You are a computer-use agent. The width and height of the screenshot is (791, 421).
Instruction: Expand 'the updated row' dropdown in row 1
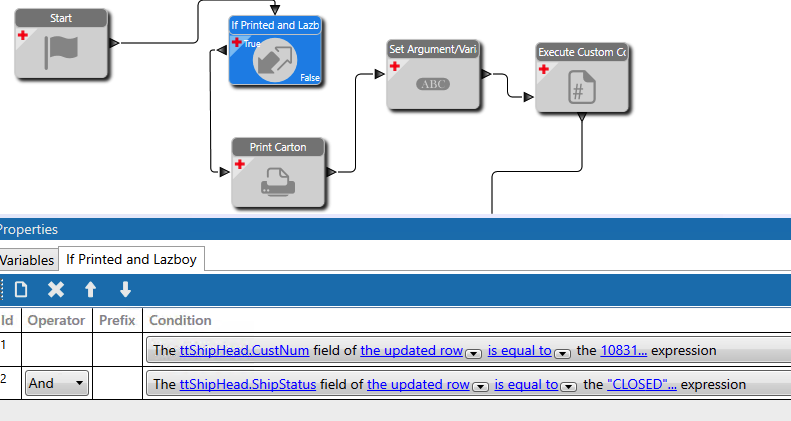[x=473, y=353]
